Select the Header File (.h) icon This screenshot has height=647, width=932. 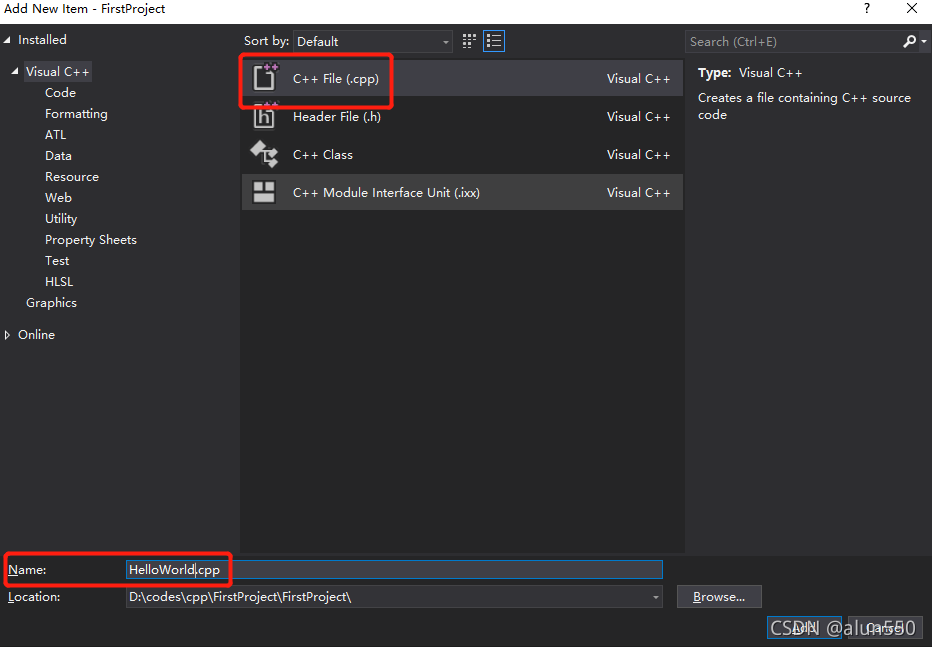[265, 116]
